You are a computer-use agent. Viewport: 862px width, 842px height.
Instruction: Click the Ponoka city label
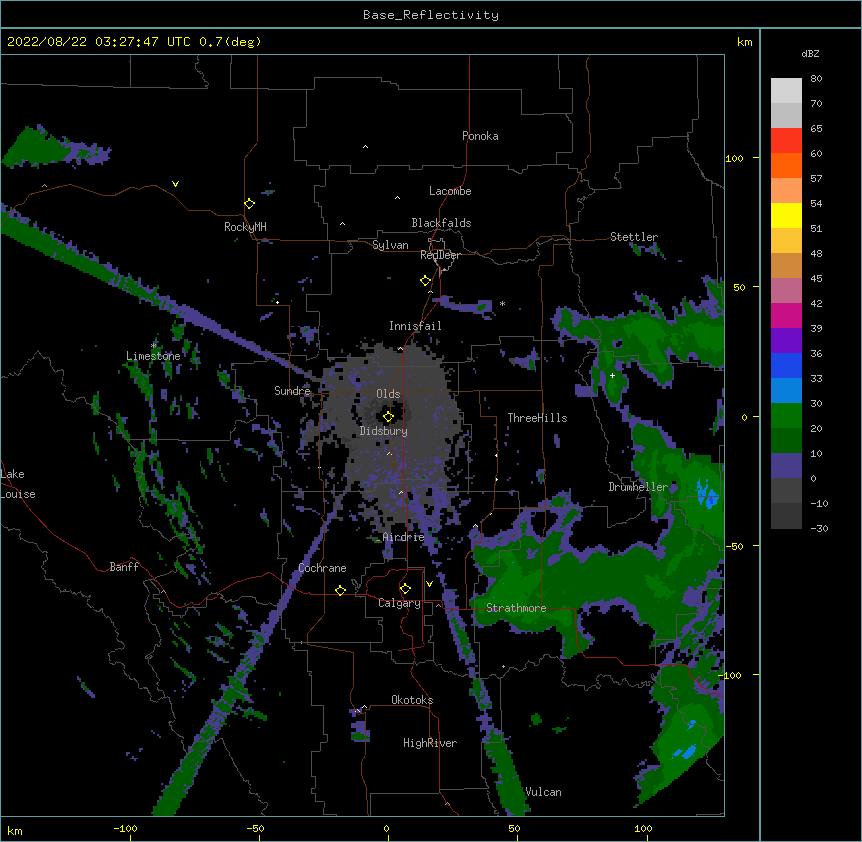click(480, 136)
